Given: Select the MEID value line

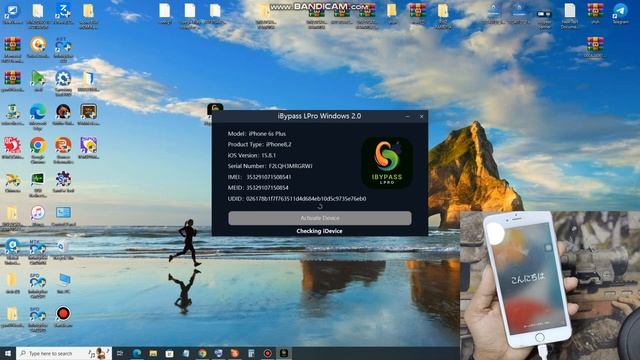Looking at the screenshot, I should point(258,187).
